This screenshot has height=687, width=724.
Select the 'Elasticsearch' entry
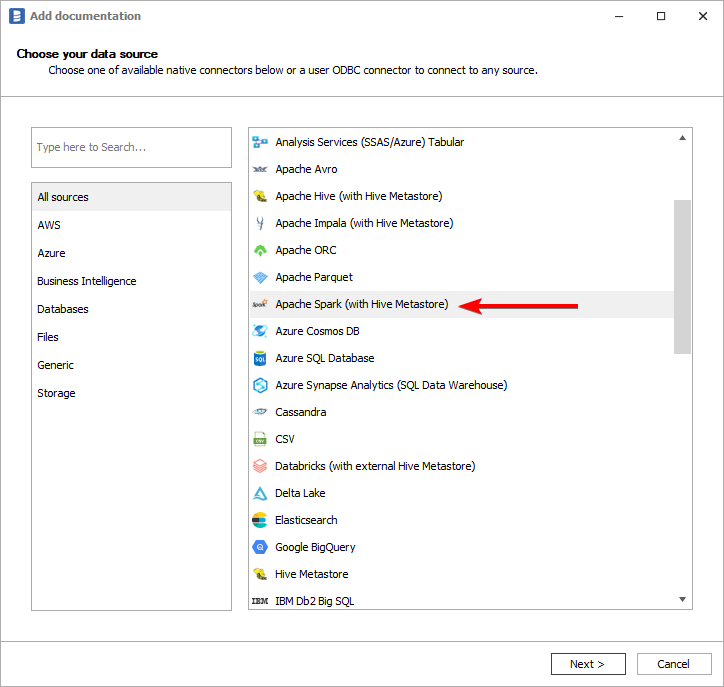462,520
